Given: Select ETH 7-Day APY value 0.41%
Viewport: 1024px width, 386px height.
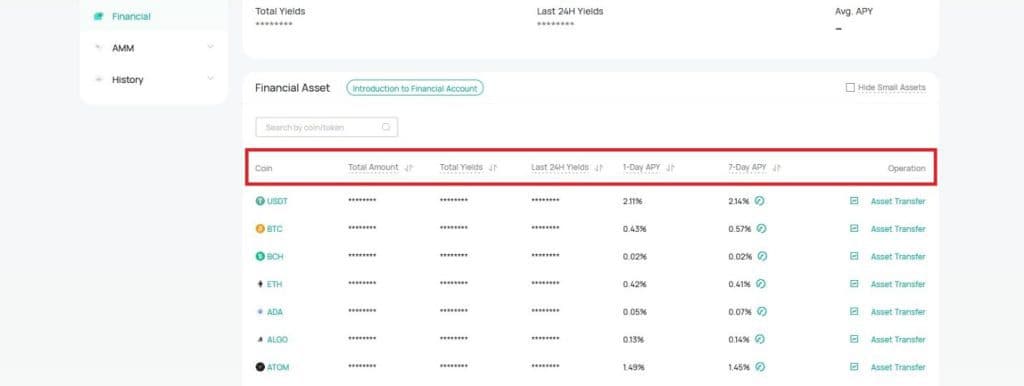Looking at the screenshot, I should (739, 284).
